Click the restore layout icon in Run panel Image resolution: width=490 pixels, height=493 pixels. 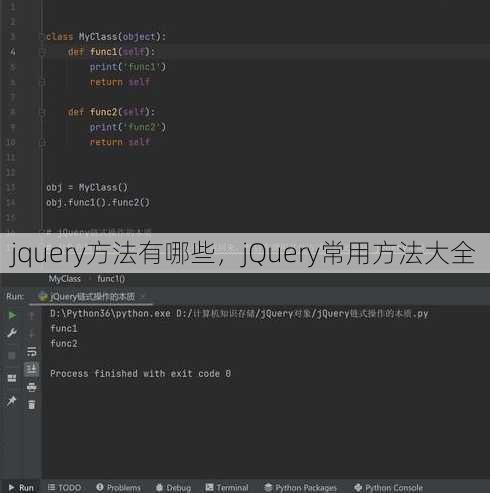tap(12, 378)
